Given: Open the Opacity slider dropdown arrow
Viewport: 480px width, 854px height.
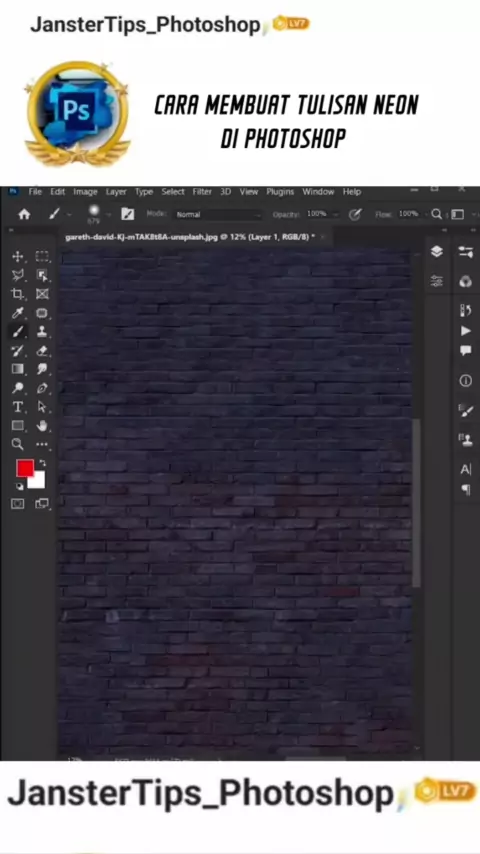Looking at the screenshot, I should pyautogui.click(x=336, y=215).
